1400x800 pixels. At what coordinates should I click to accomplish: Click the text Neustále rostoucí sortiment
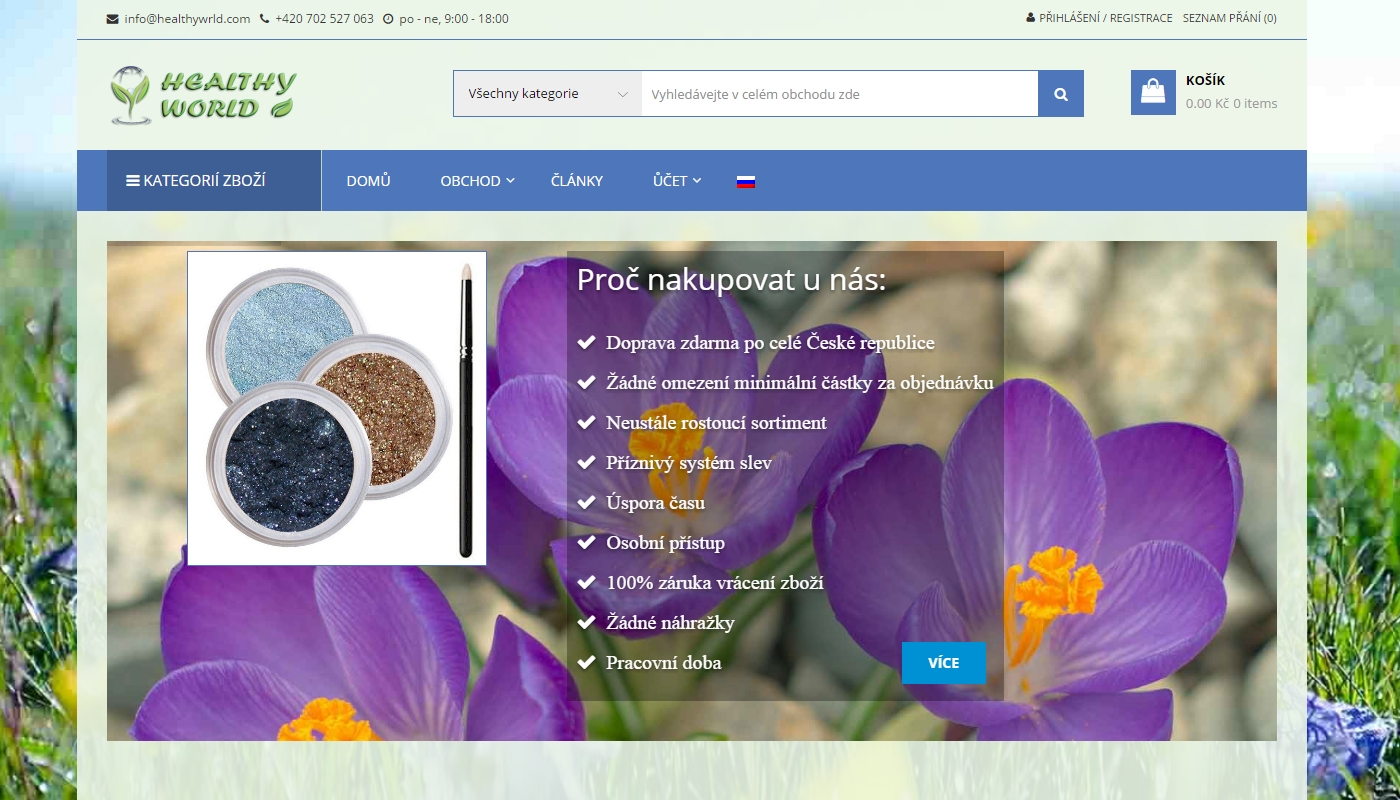click(x=716, y=423)
